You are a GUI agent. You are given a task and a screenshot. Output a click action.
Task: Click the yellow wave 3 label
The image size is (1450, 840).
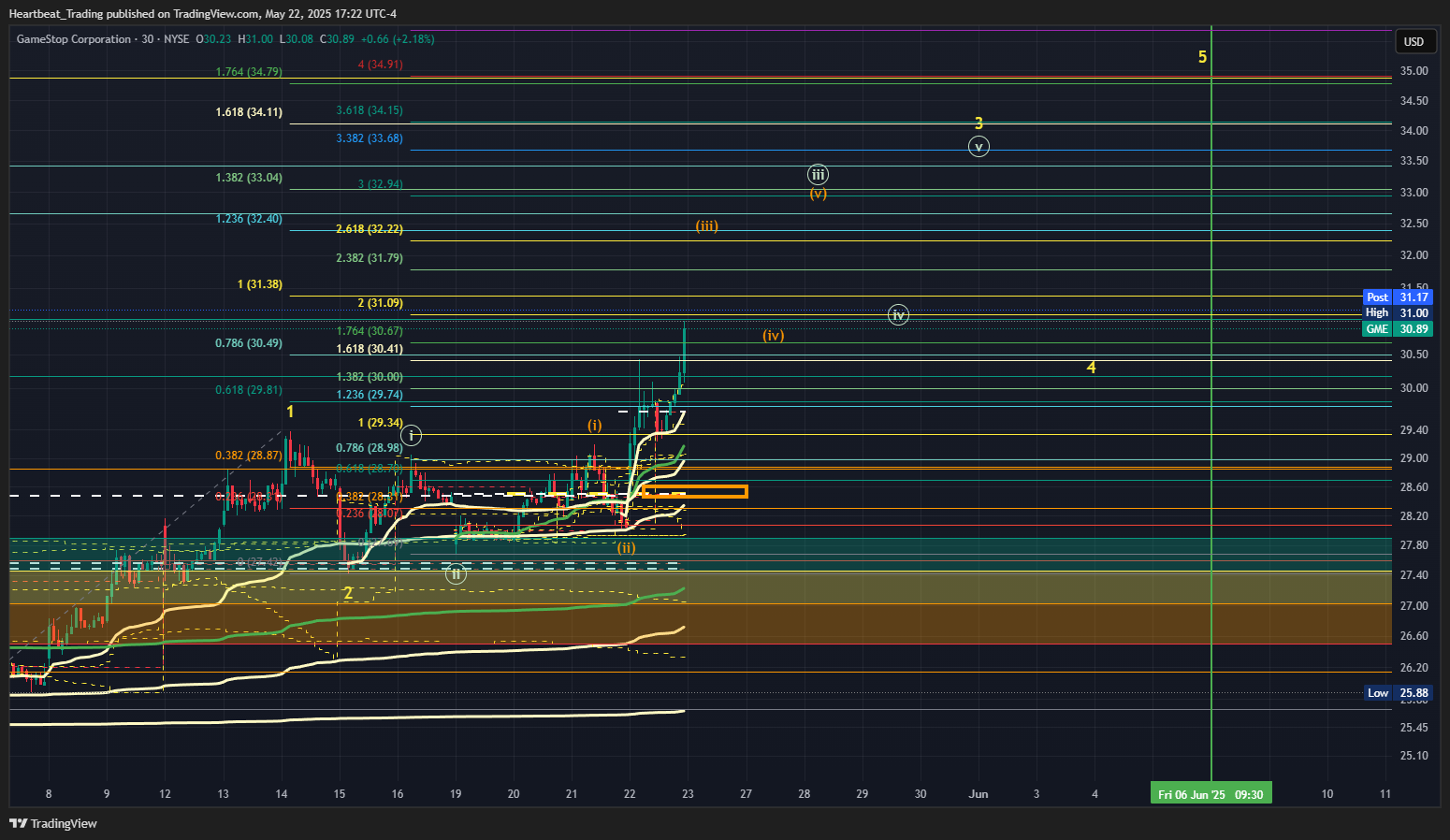coord(979,123)
